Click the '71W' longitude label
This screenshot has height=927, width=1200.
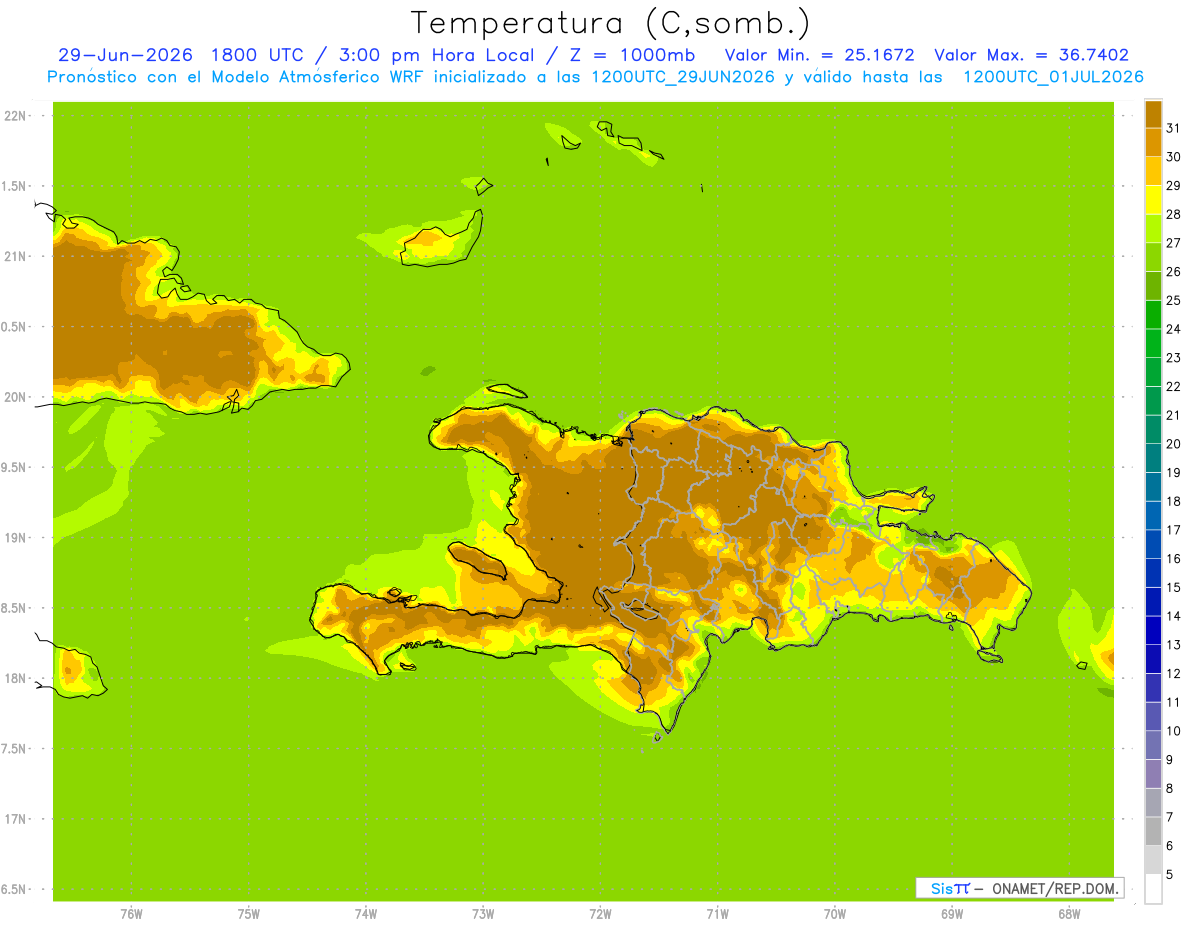point(717,914)
